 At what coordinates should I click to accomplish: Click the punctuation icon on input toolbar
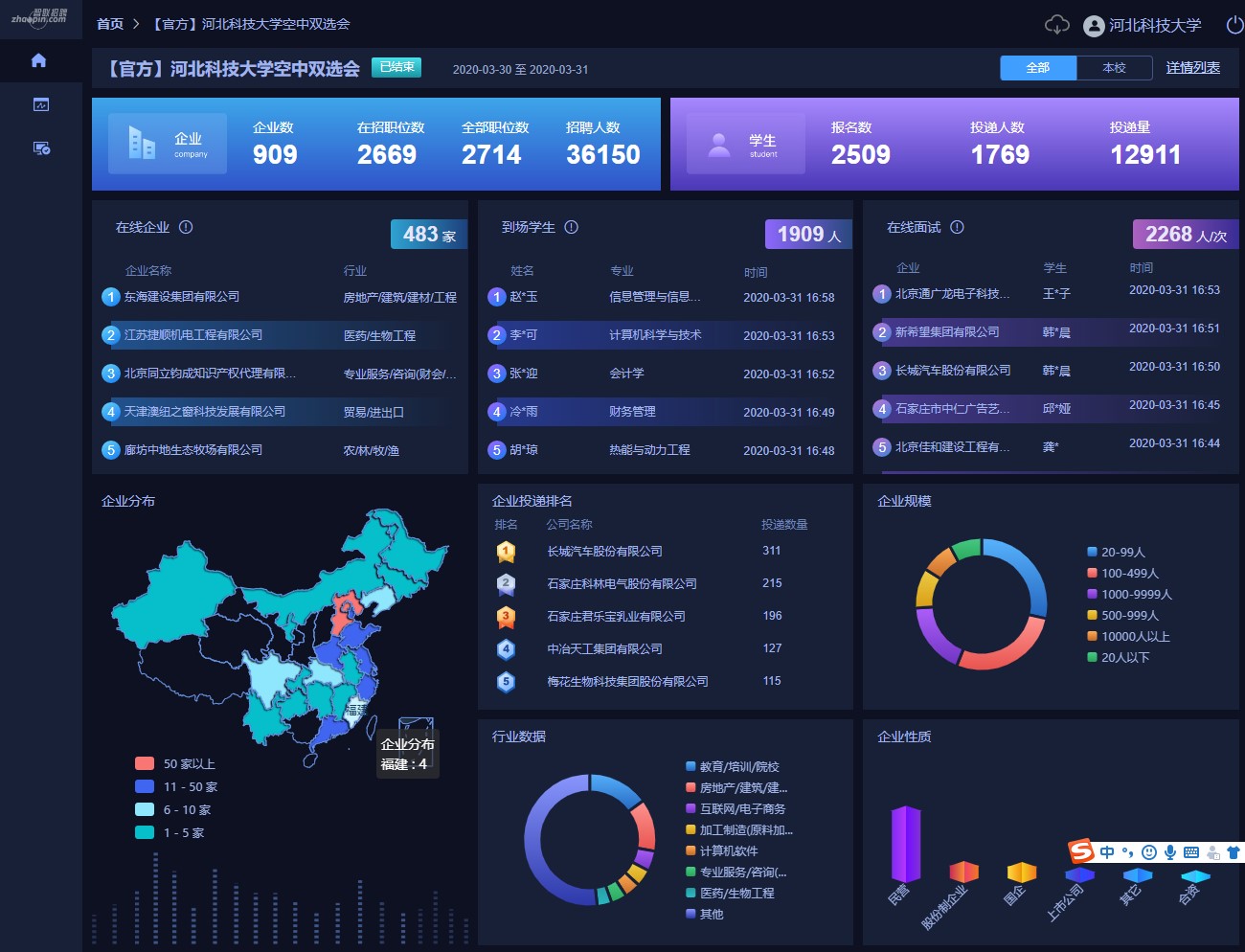coord(1128,852)
